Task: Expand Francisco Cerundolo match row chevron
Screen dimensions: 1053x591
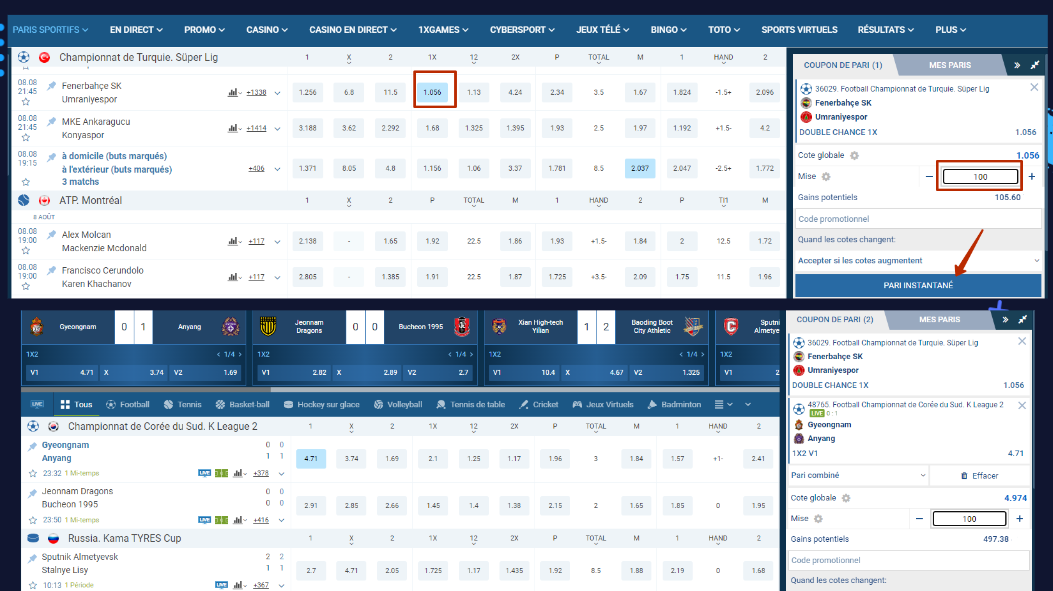Action: click(277, 277)
